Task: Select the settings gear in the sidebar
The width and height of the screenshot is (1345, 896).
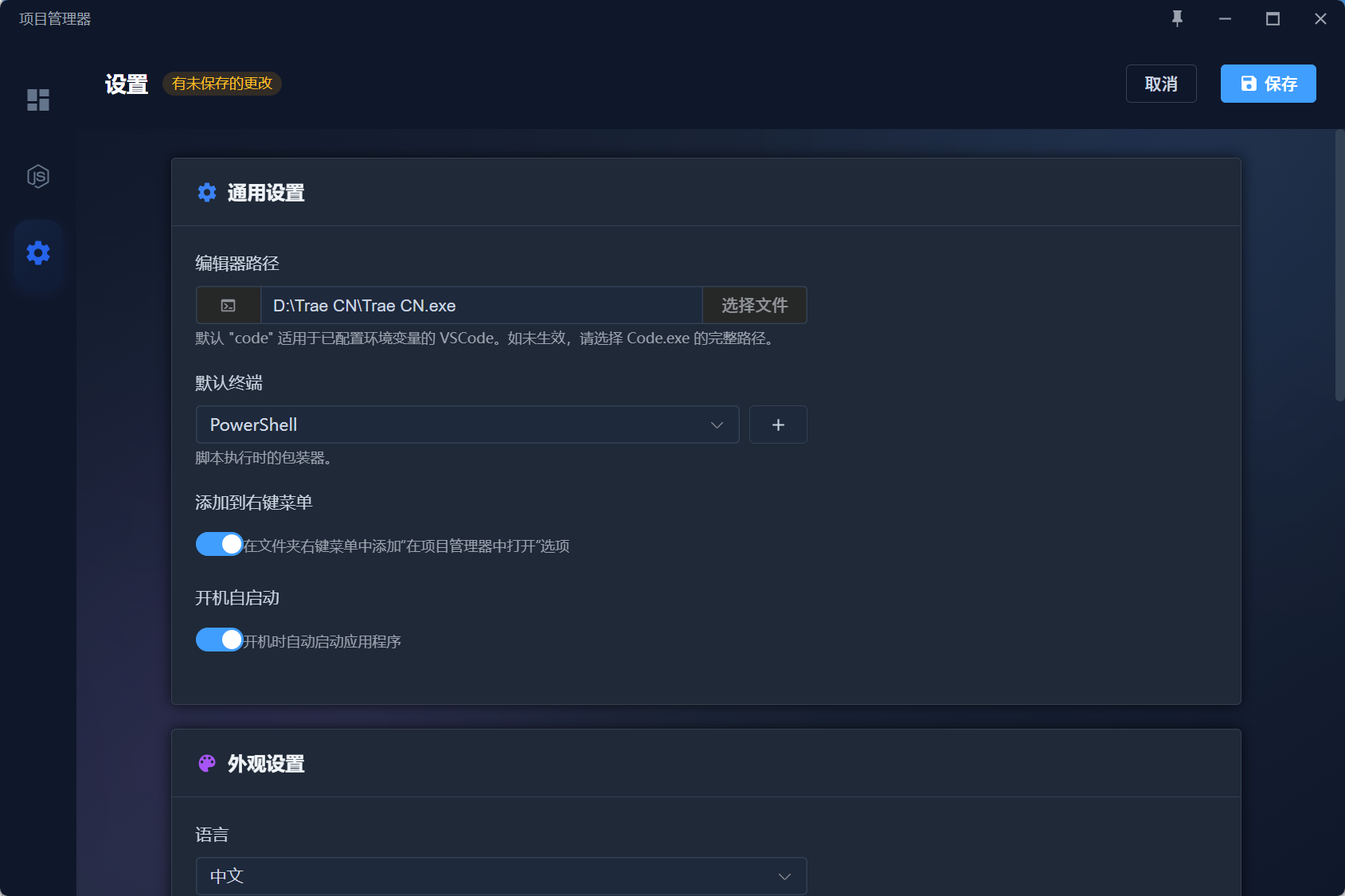Action: [38, 253]
